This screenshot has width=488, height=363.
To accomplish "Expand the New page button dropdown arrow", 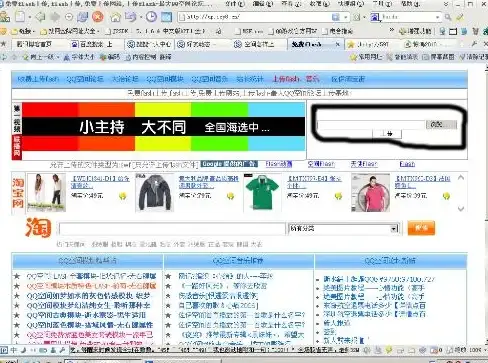I will [29, 17].
